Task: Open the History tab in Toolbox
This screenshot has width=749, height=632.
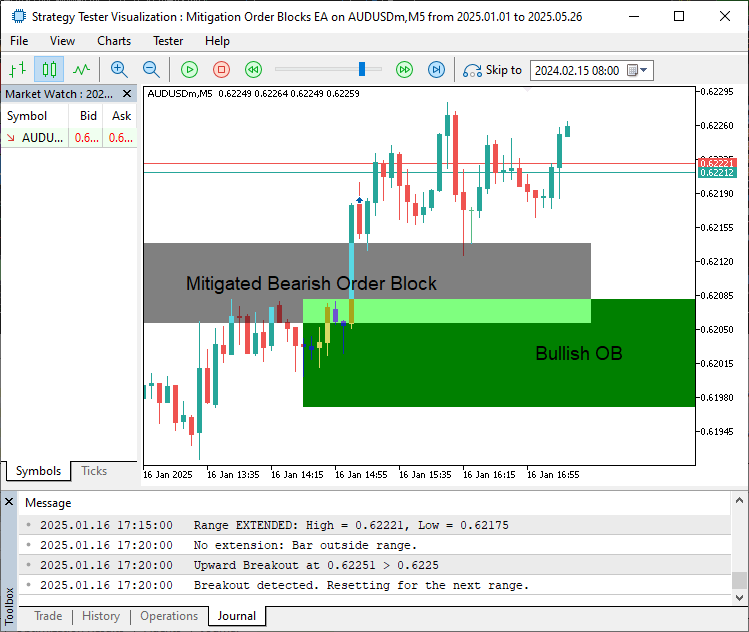Action: point(101,616)
